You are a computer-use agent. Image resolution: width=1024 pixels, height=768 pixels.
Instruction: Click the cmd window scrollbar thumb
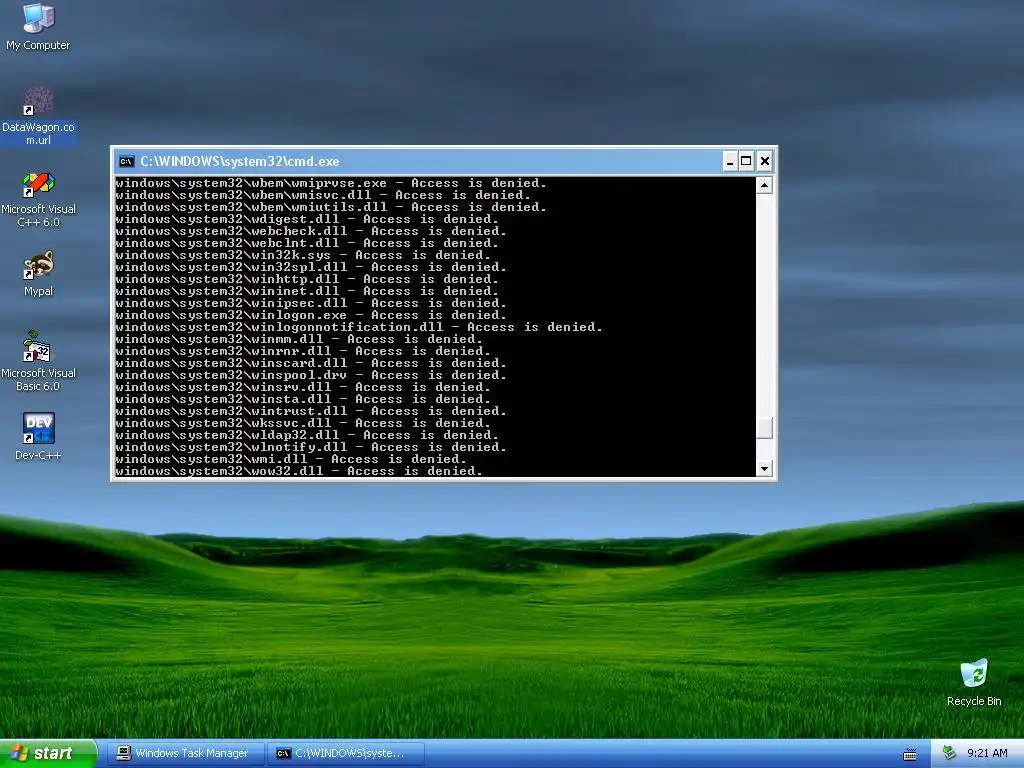tap(764, 428)
